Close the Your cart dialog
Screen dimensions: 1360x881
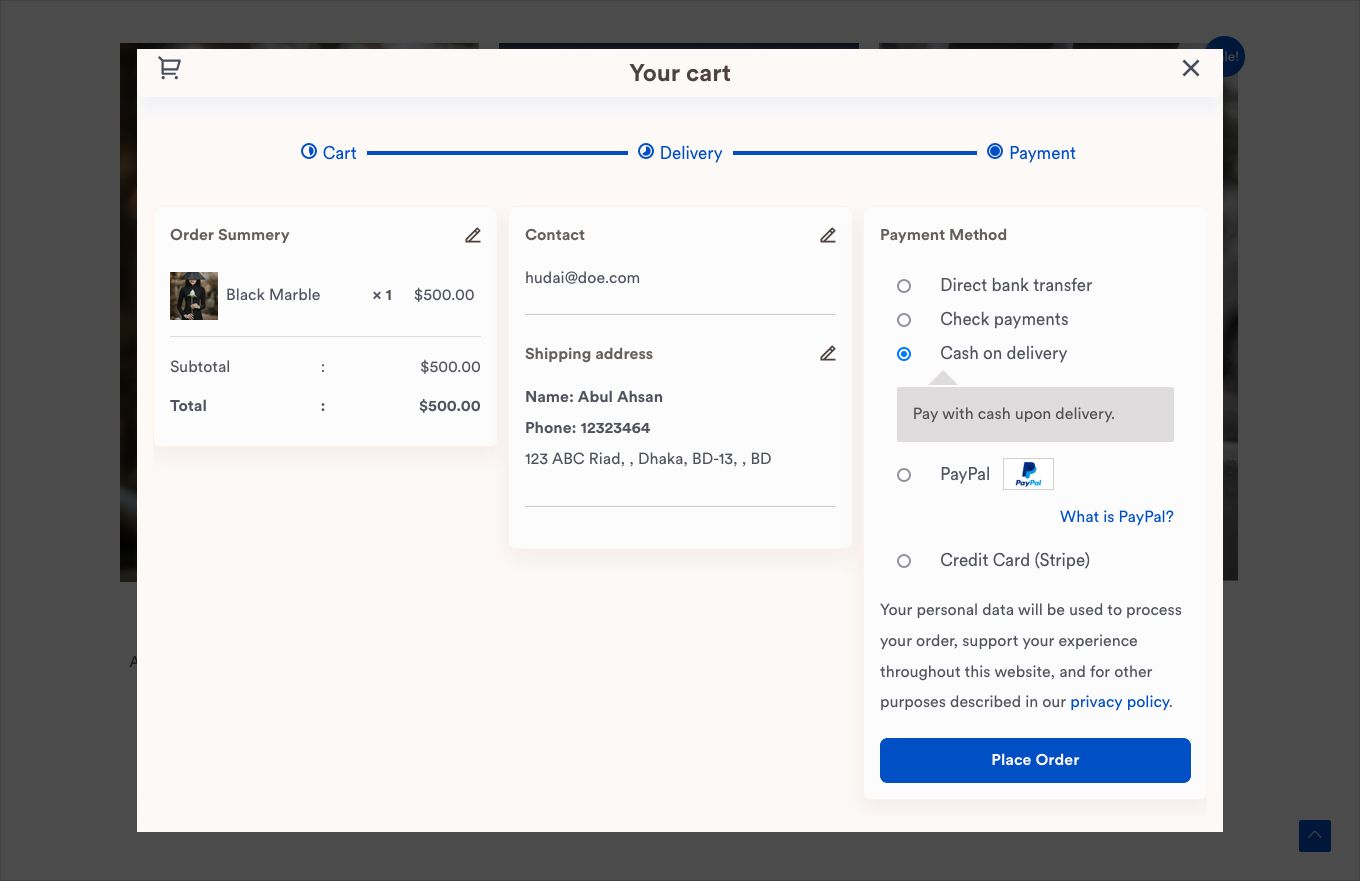coord(1190,68)
